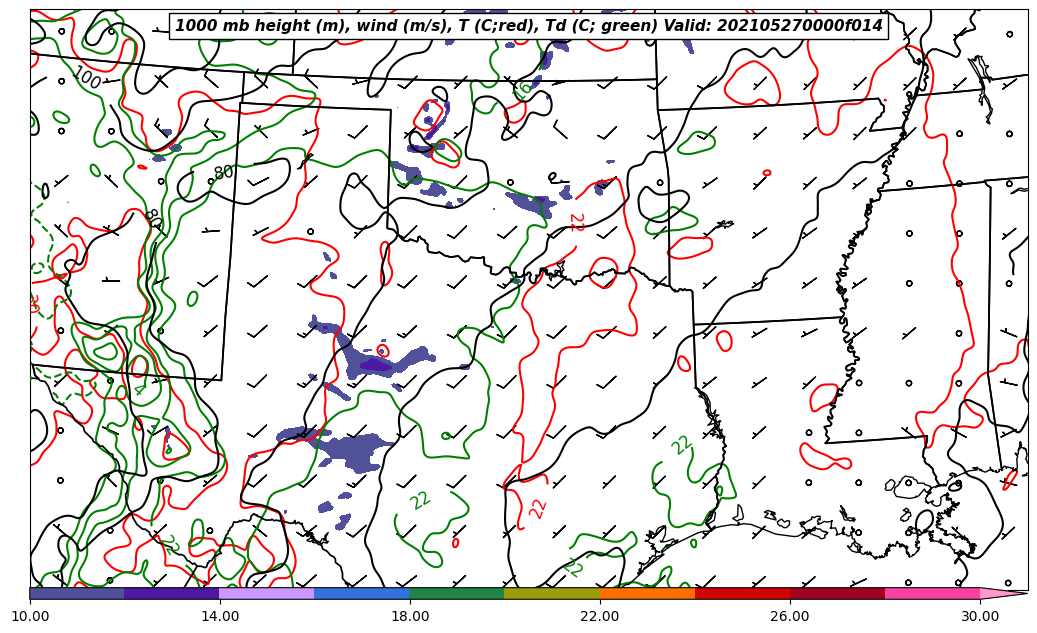Select the olive-yellow colorbar segment
Image resolution: width=1037 pixels, height=633 pixels.
click(552, 593)
